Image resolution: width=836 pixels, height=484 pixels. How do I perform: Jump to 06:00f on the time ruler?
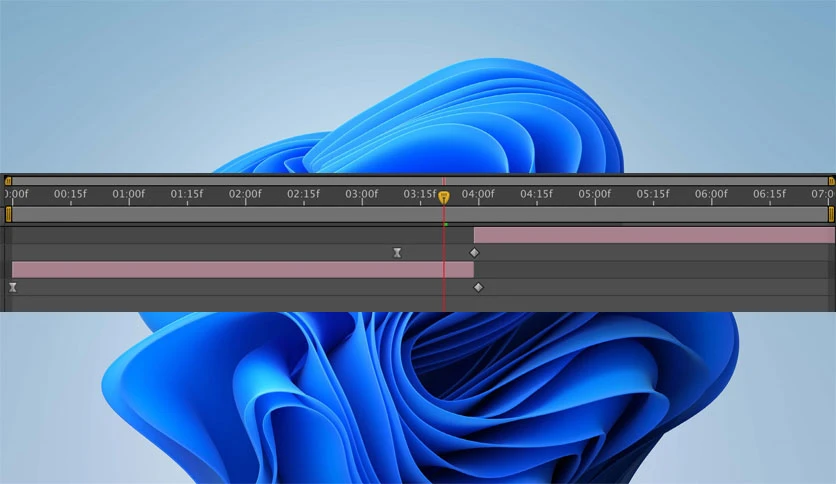(x=711, y=194)
